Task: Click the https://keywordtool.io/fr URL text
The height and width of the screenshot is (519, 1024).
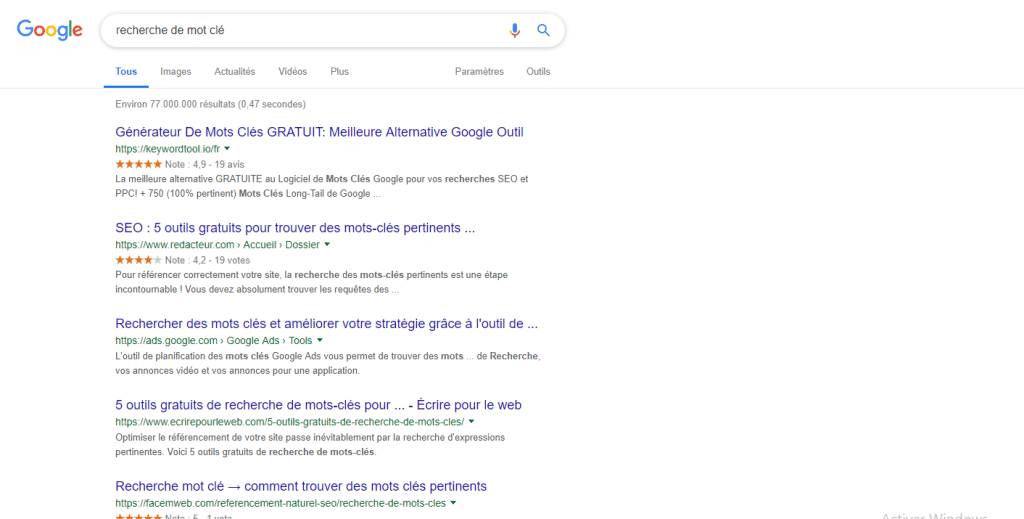Action: [168, 149]
